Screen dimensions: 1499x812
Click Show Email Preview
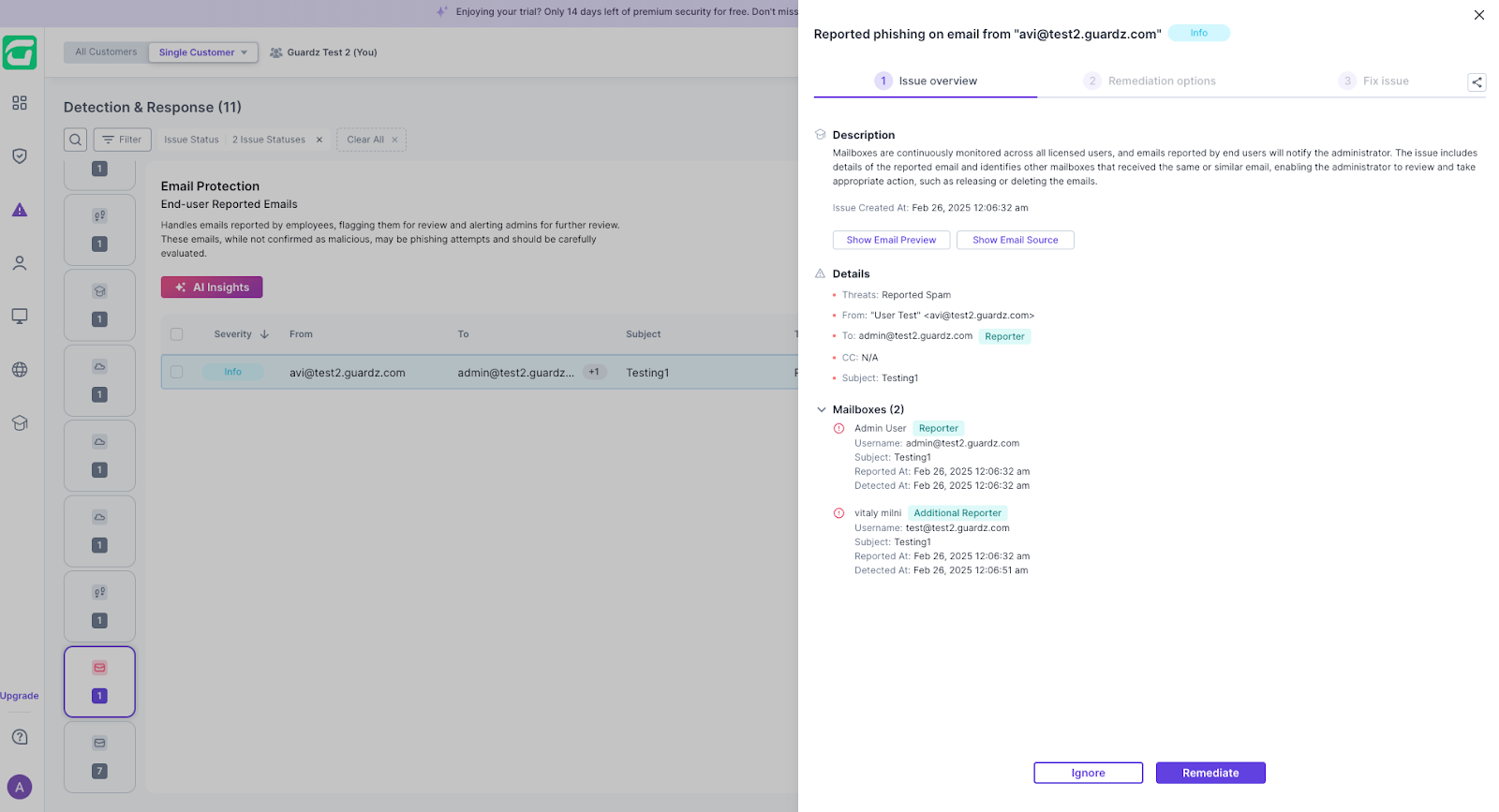click(891, 240)
